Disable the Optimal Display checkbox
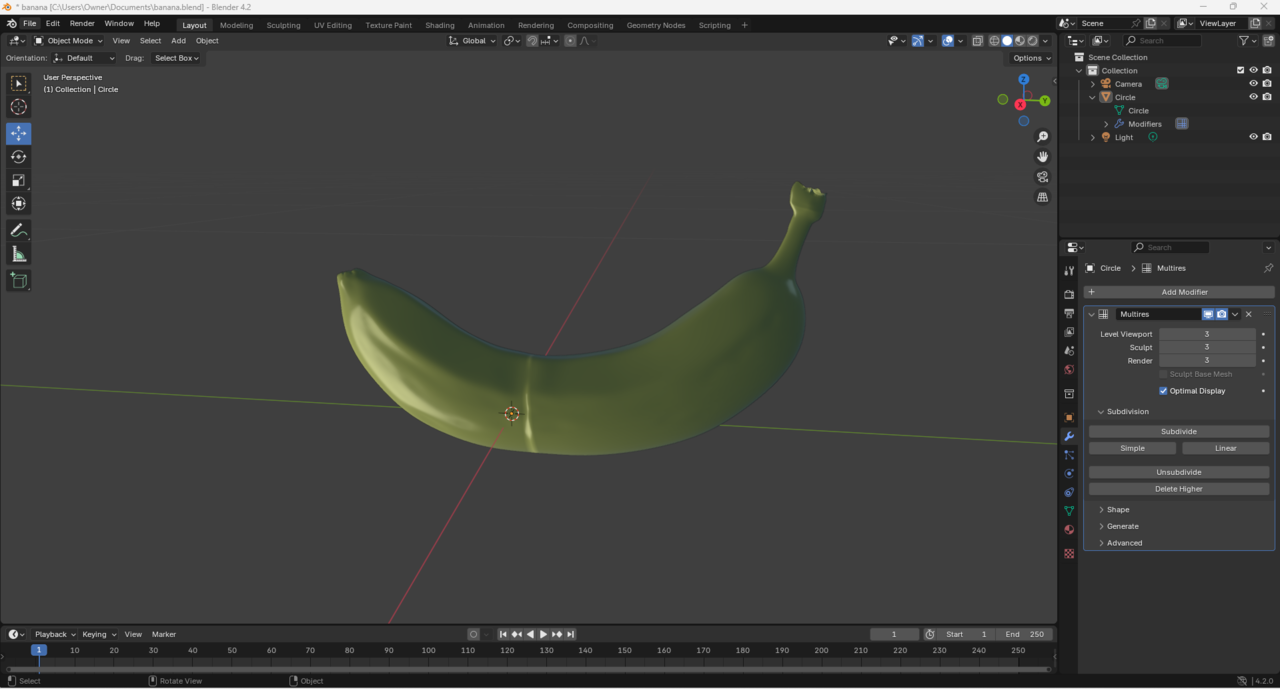This screenshot has height=689, width=1280. click(1163, 391)
